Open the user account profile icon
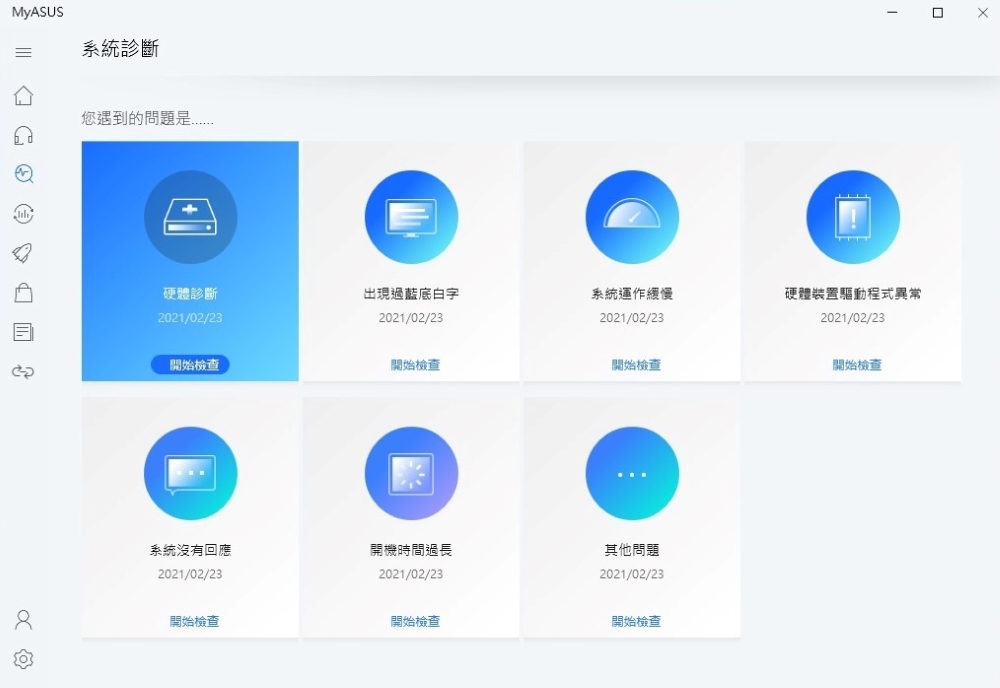Image resolution: width=1000 pixels, height=688 pixels. coord(23,620)
